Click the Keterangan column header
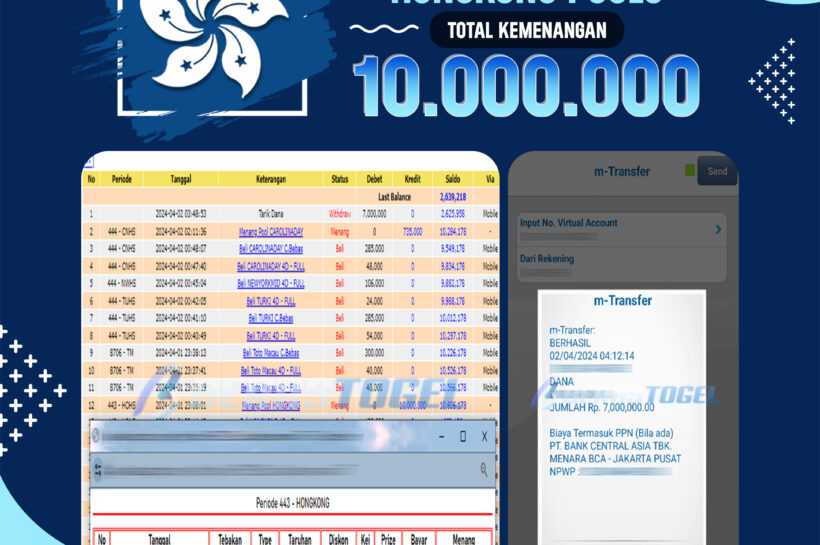The width and height of the screenshot is (820, 545). pyautogui.click(x=270, y=179)
